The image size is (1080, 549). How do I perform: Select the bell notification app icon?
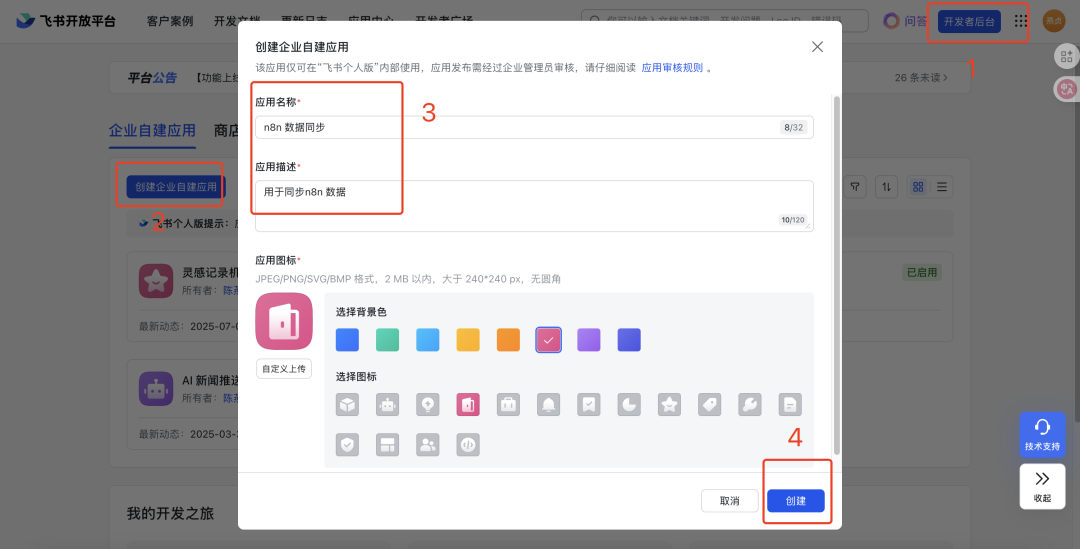[549, 404]
